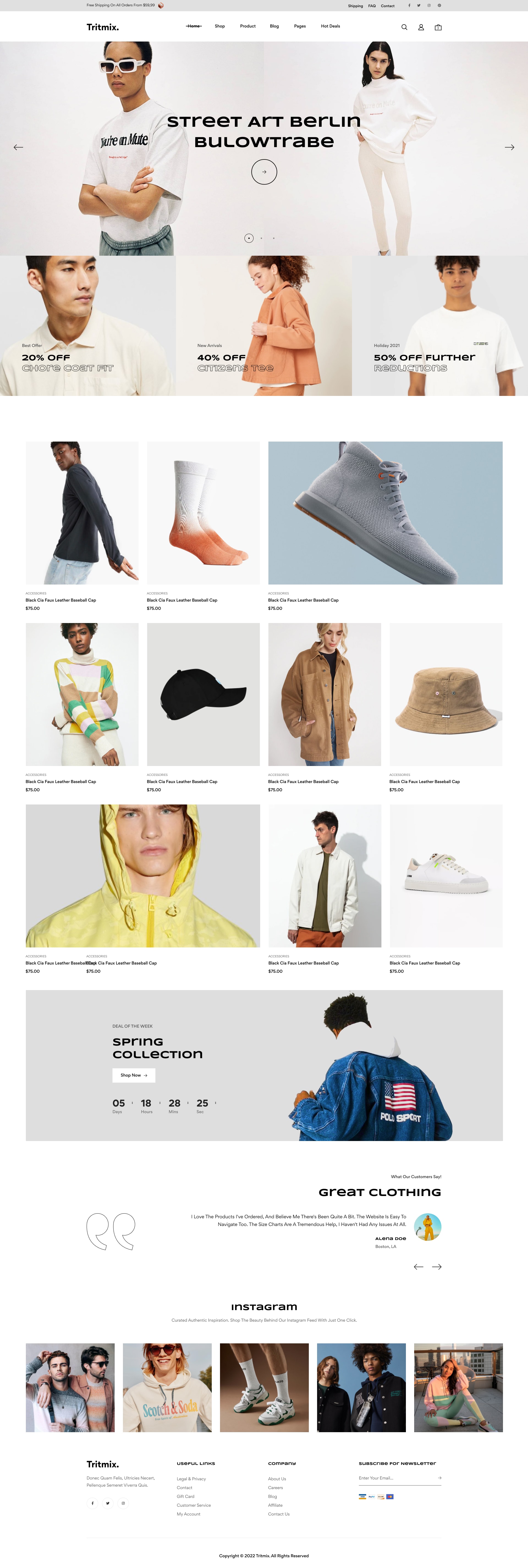Show next customer testimonial arrow

[437, 1267]
